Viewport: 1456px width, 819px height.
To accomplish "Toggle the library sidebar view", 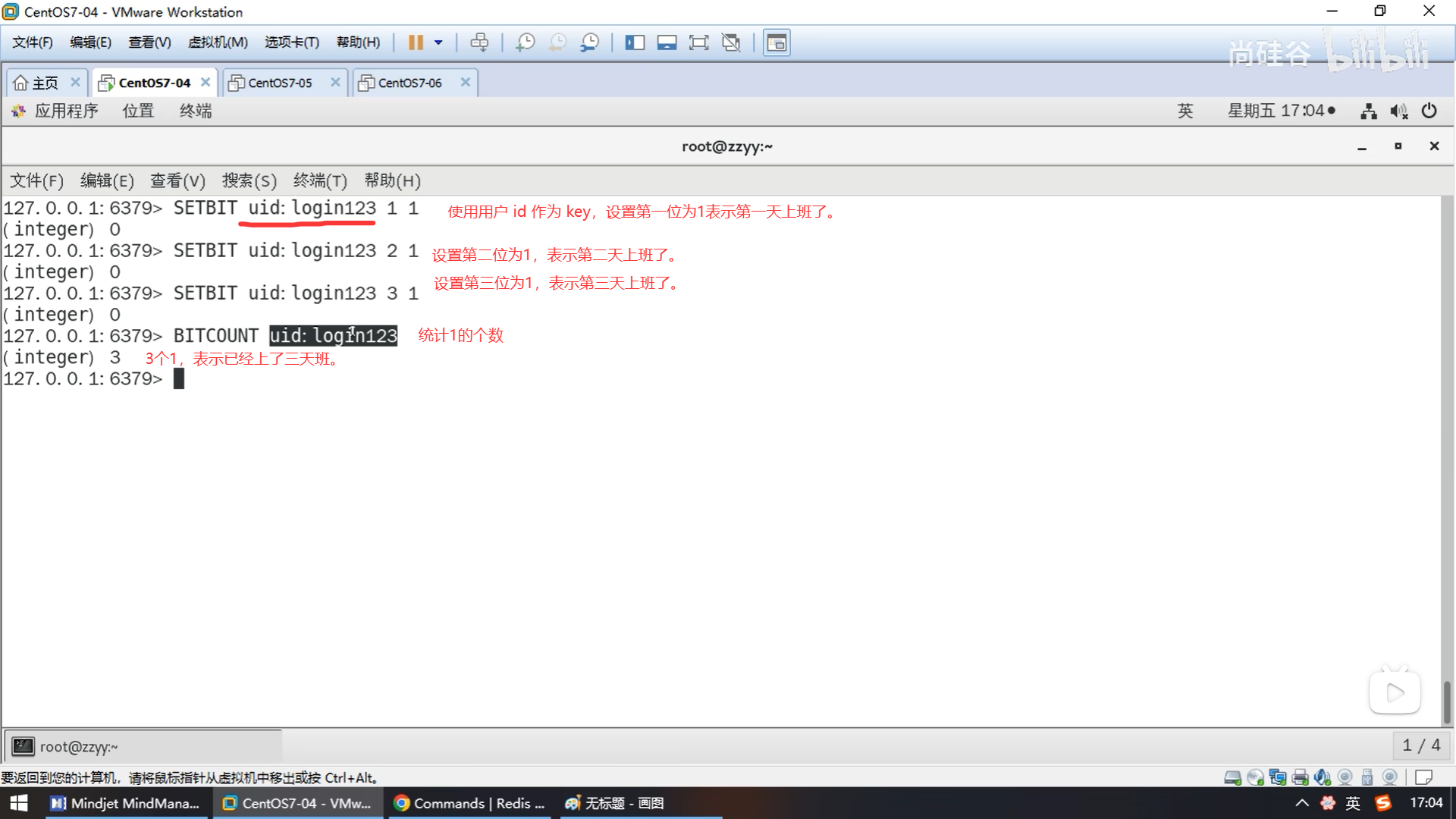I will click(x=635, y=42).
